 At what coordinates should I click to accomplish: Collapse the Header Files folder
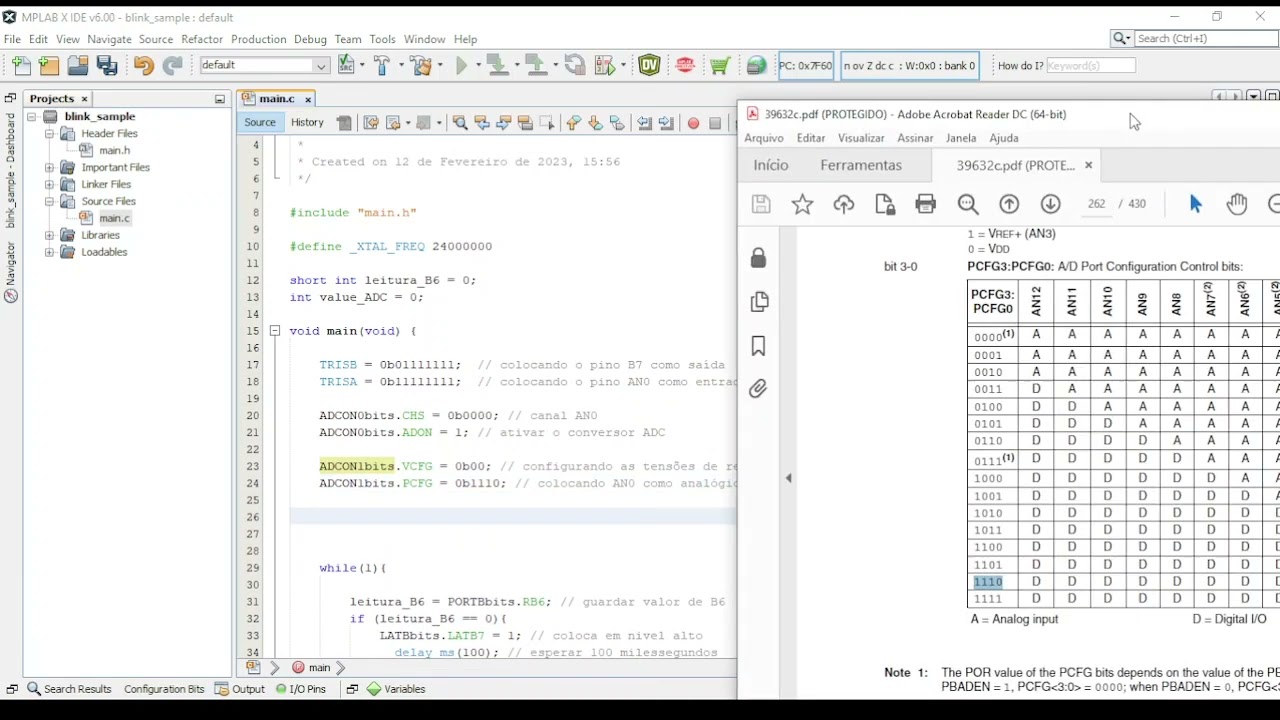(x=49, y=134)
